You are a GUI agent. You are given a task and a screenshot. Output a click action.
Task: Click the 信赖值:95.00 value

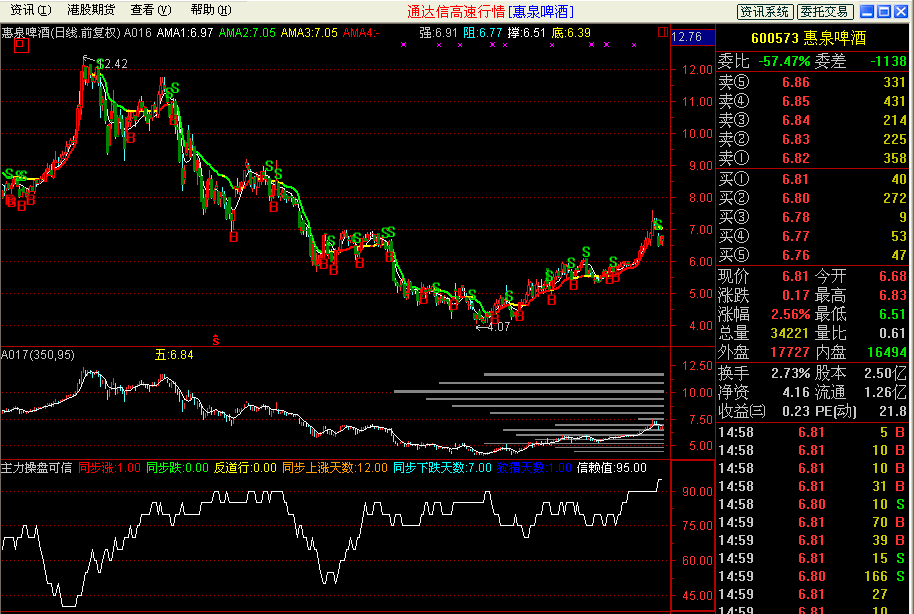point(611,468)
